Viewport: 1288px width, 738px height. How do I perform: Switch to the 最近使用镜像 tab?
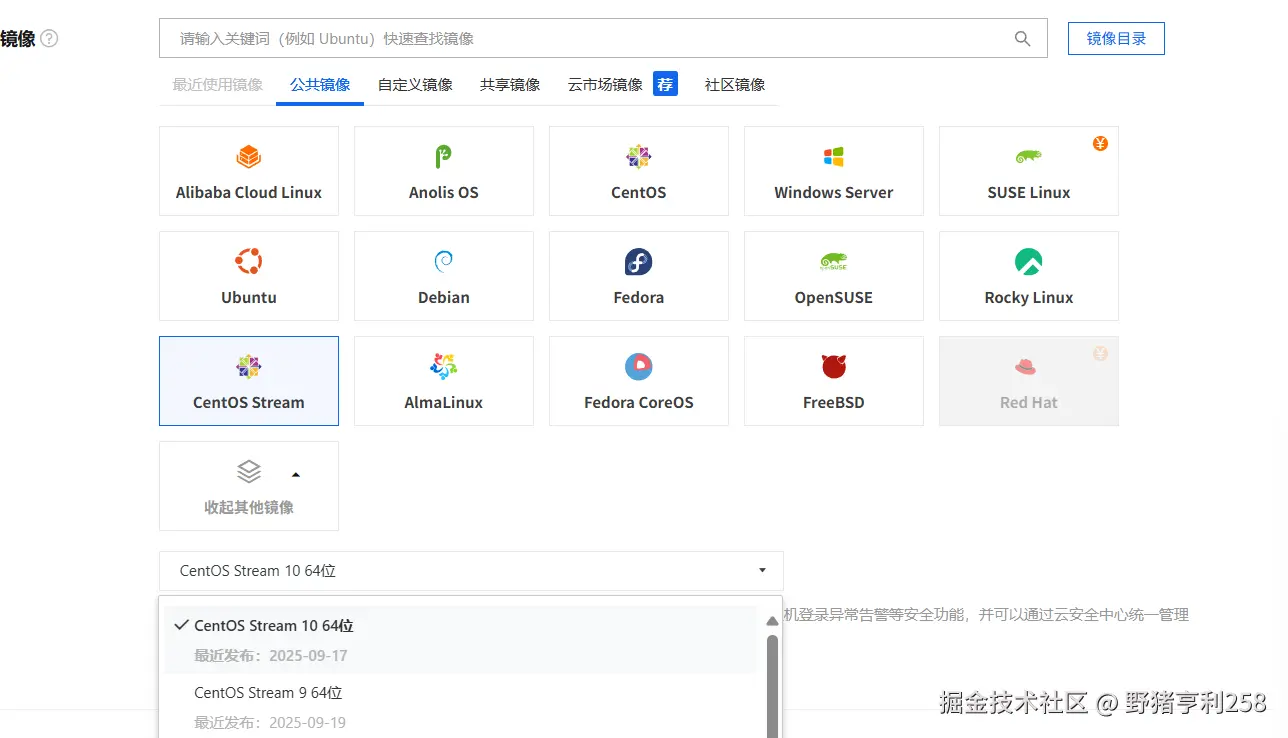pyautogui.click(x=218, y=85)
